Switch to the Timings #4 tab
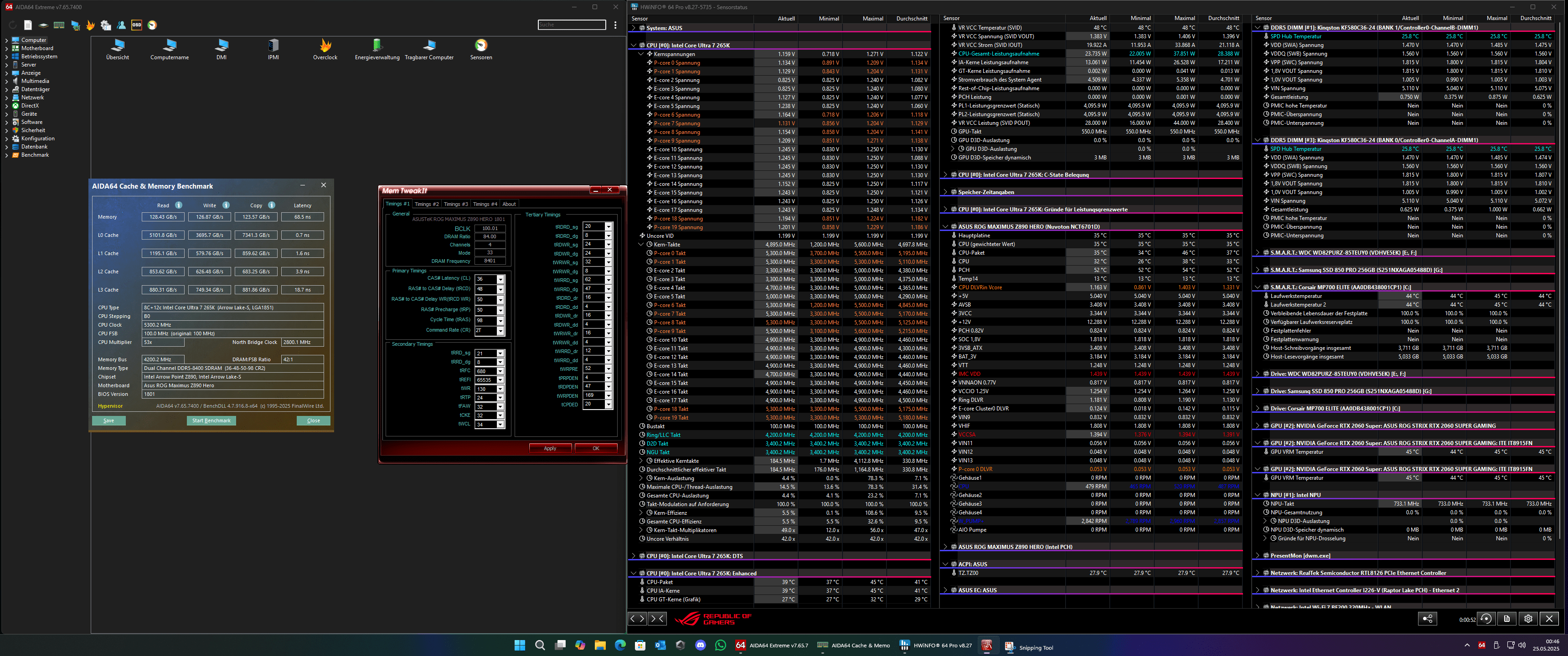 click(x=485, y=205)
